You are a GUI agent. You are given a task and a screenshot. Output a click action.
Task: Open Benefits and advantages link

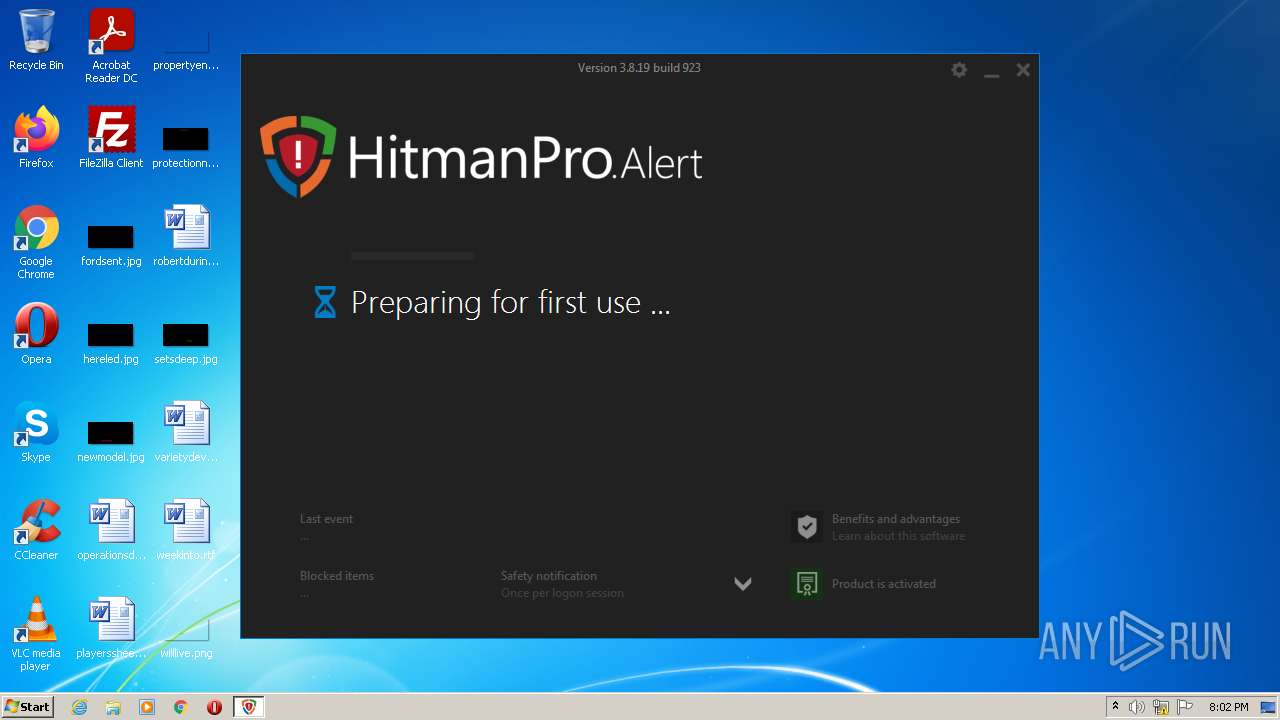point(898,527)
